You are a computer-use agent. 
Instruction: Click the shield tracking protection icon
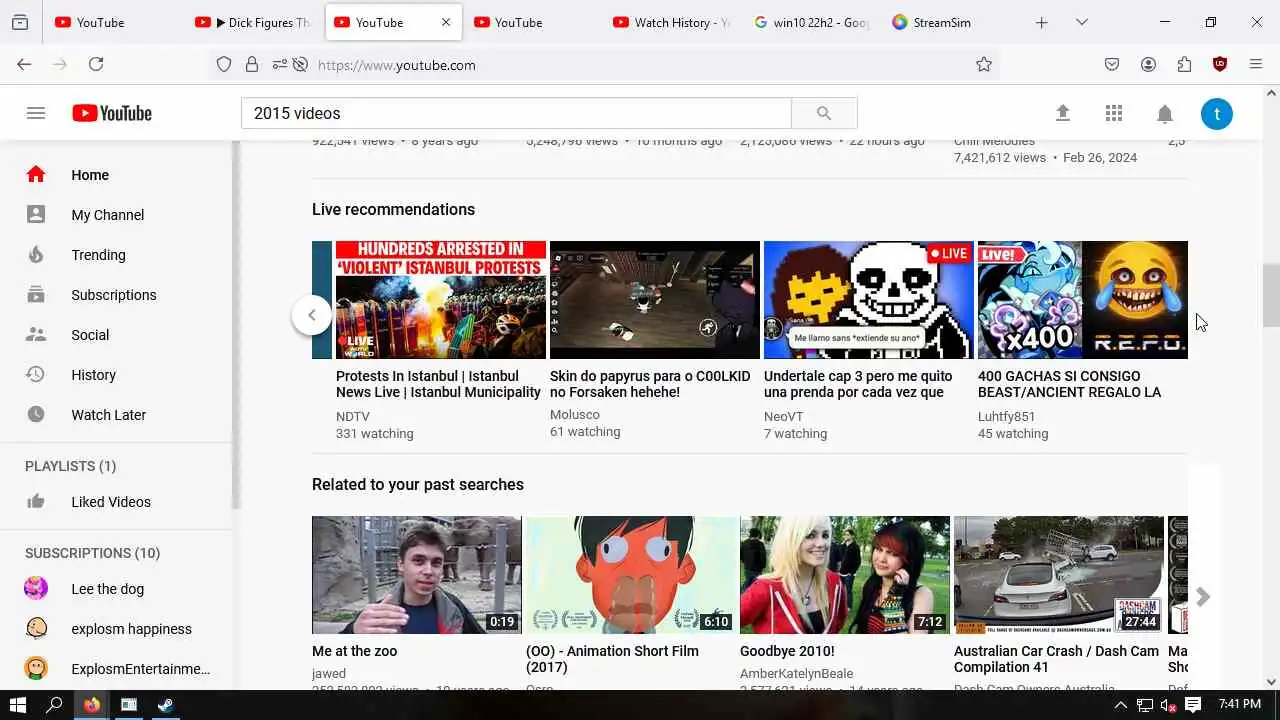(224, 64)
